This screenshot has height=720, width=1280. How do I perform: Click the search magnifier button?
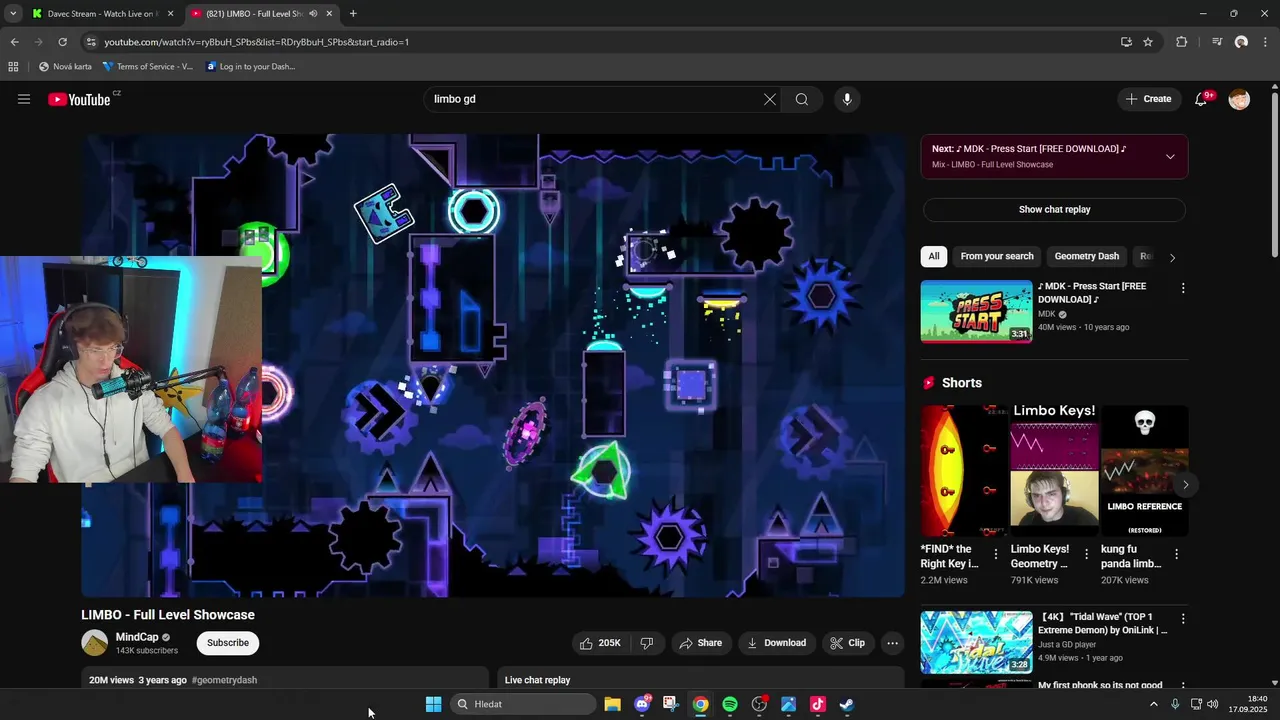802,99
